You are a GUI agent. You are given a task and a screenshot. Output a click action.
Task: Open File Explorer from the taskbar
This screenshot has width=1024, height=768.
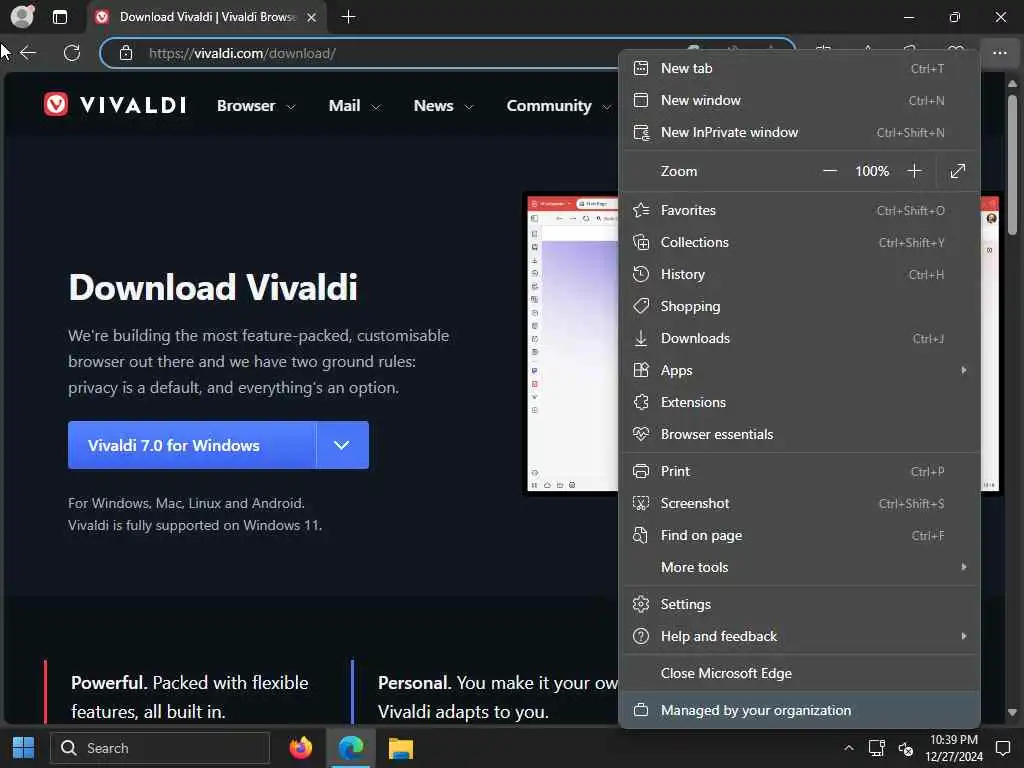point(400,748)
